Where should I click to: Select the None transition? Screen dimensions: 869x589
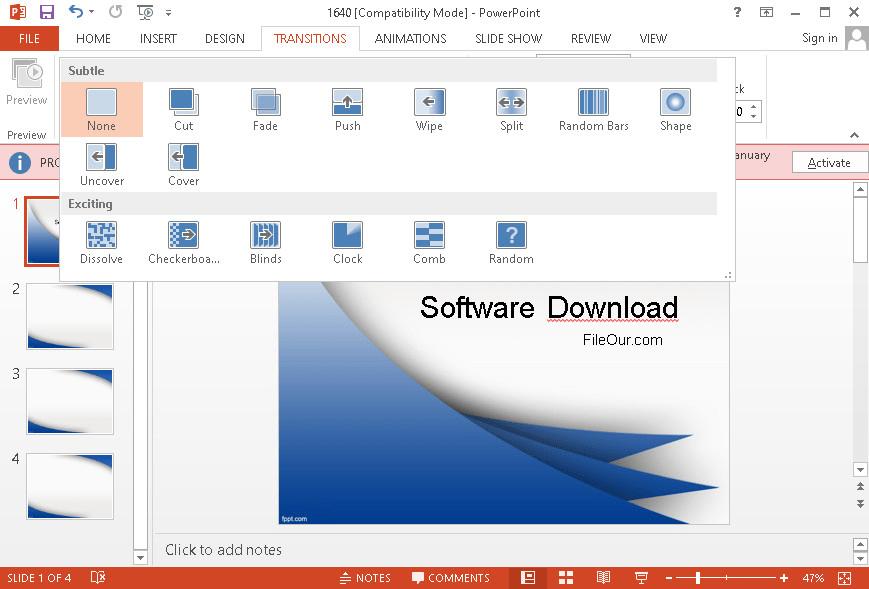(101, 110)
